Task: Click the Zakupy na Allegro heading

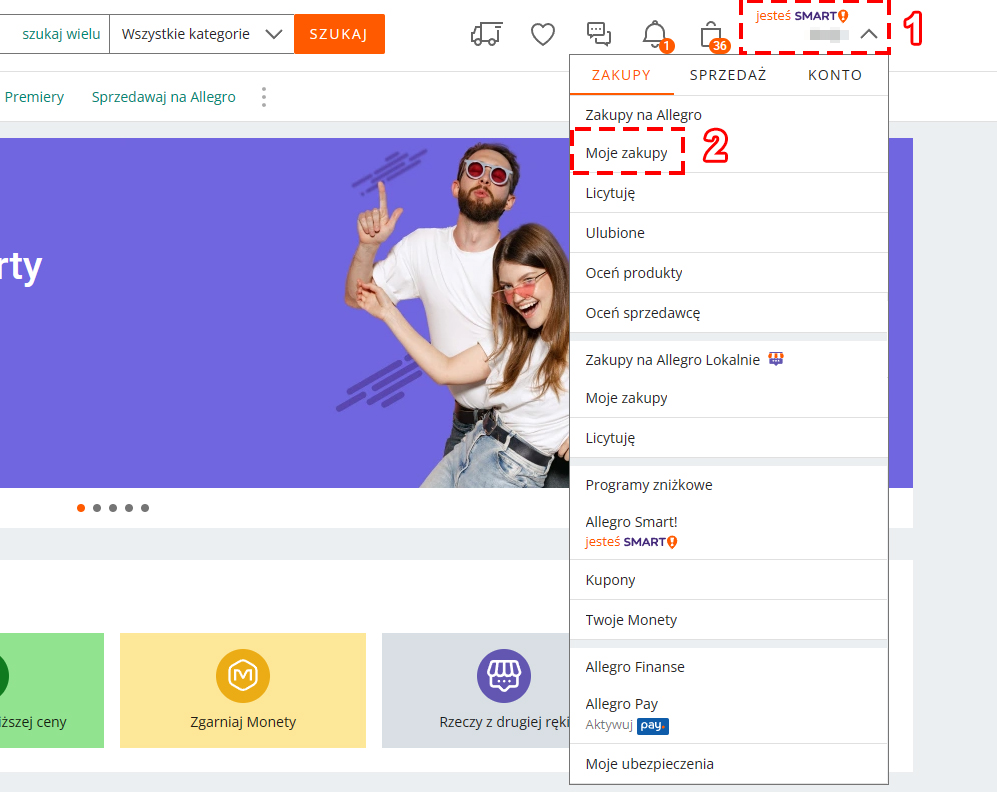Action: (643, 115)
